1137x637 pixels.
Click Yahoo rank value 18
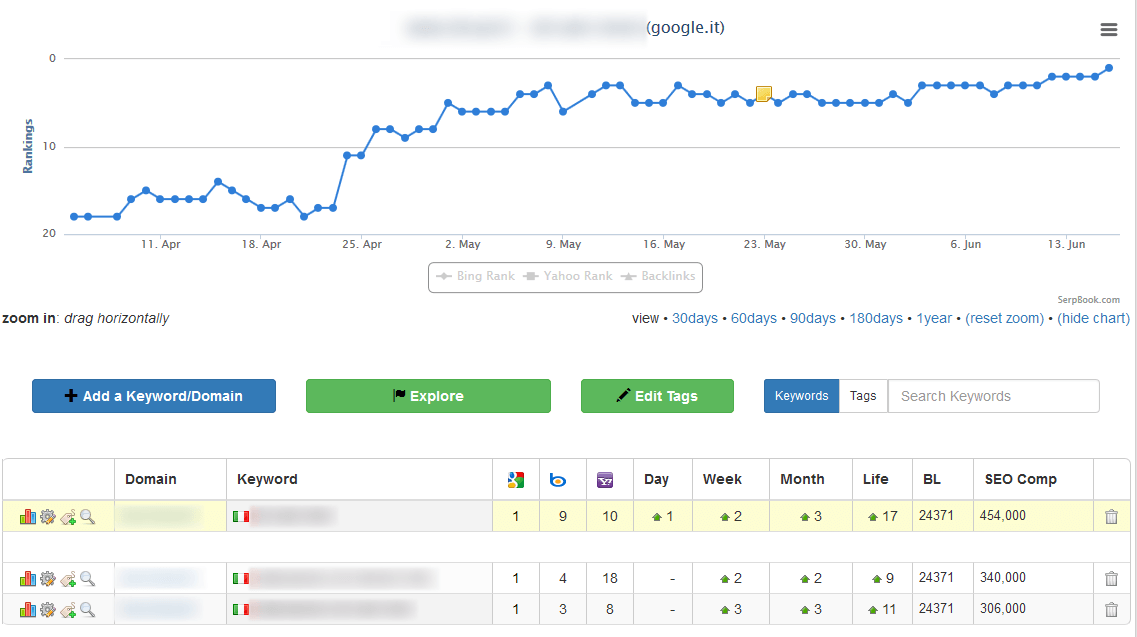pos(610,578)
